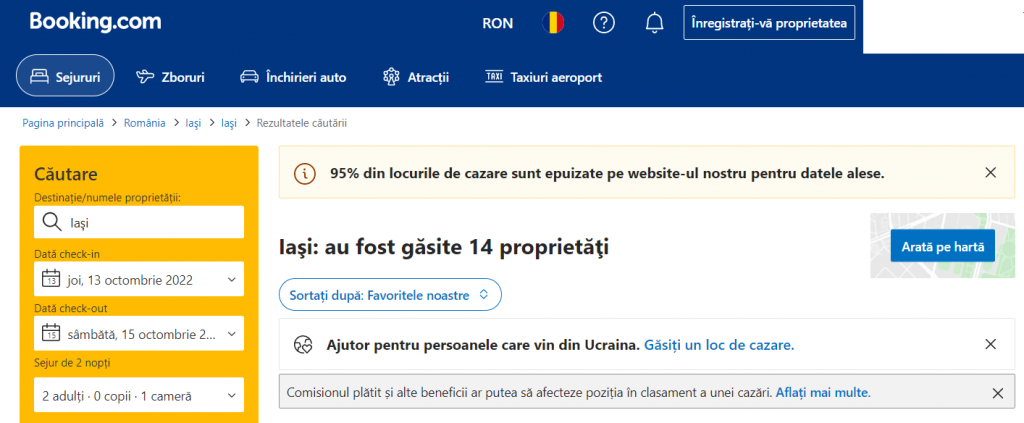Click the taxi icon next to Taxiuri aeroport
This screenshot has height=423, width=1024.
coord(494,77)
